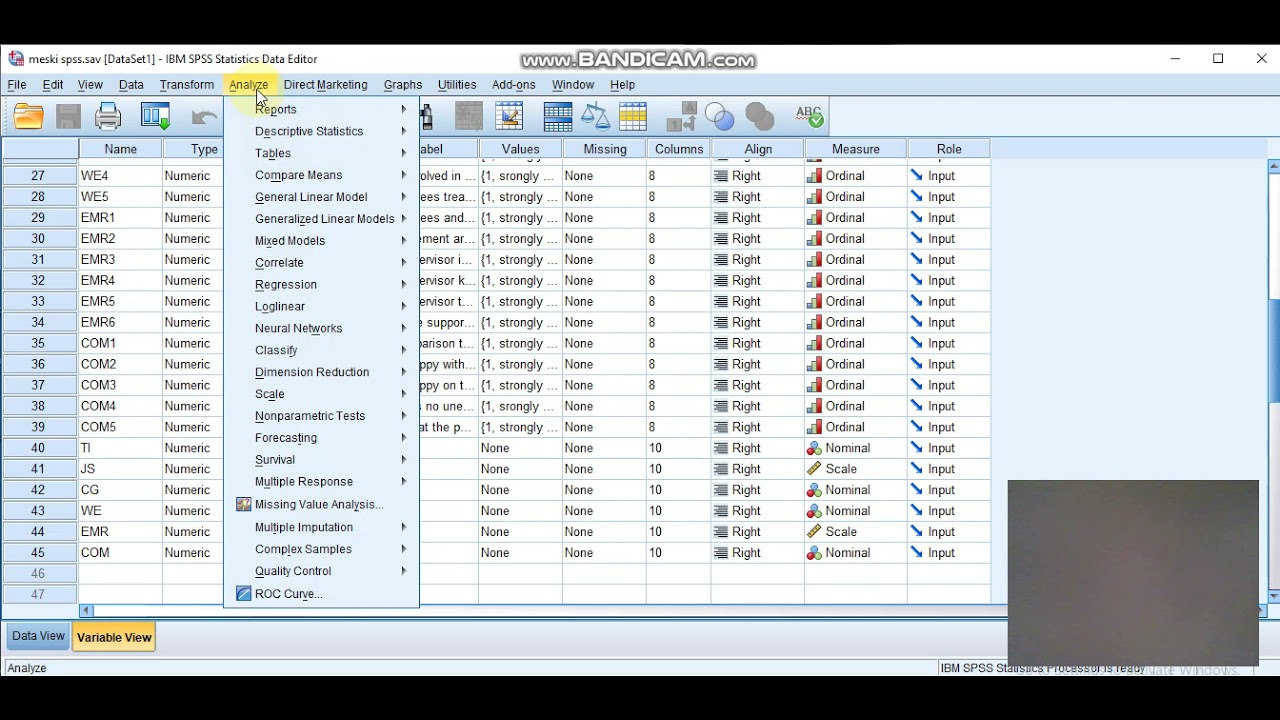Expand the Reports submenu arrow
The image size is (1280, 720).
[404, 110]
